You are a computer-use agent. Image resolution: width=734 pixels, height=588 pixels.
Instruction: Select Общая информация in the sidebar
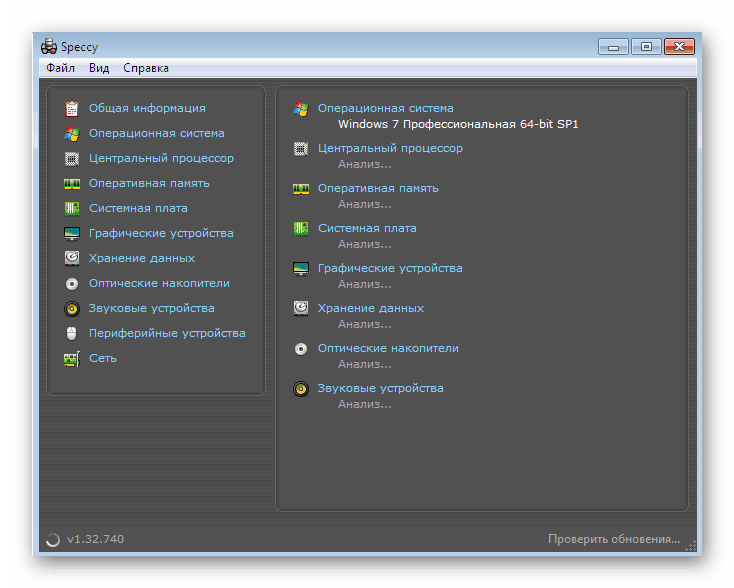pos(147,108)
